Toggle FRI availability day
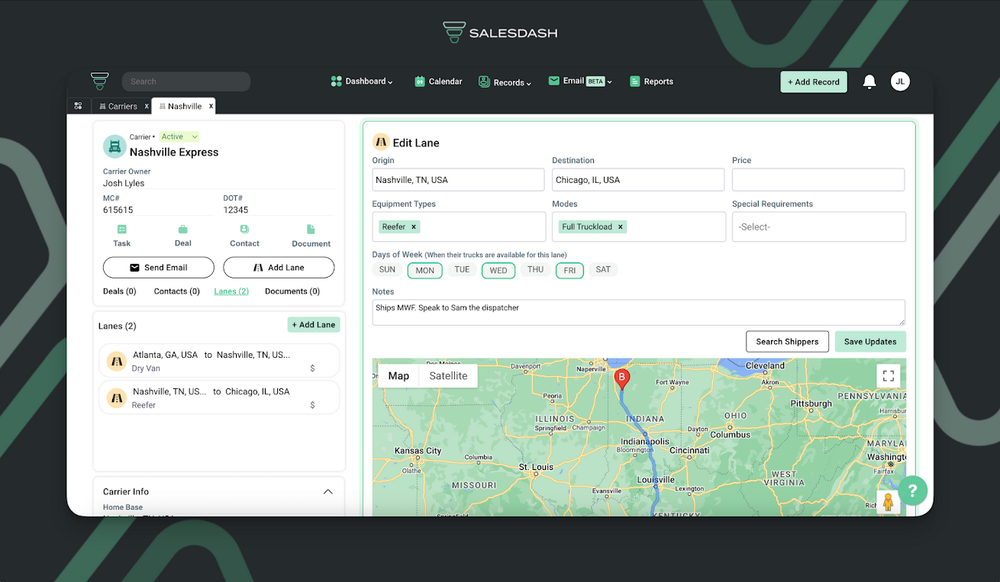This screenshot has height=582, width=1000. coord(570,271)
